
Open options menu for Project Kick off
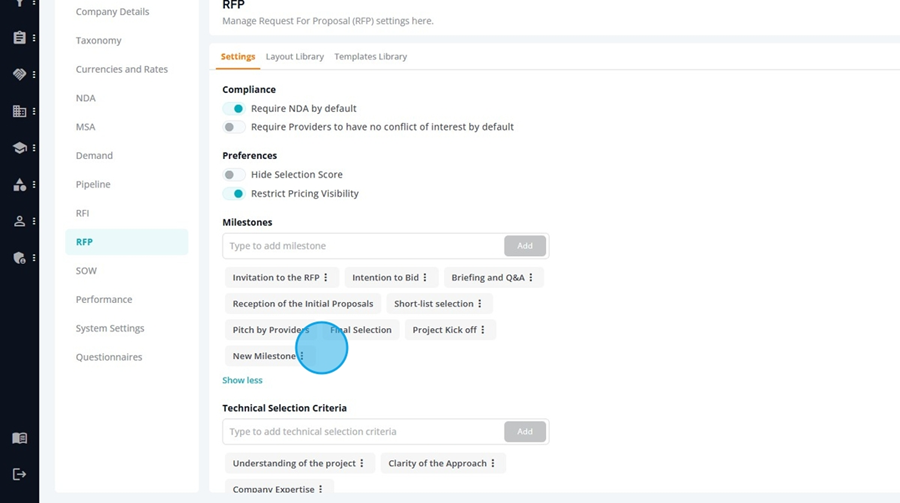pos(483,330)
